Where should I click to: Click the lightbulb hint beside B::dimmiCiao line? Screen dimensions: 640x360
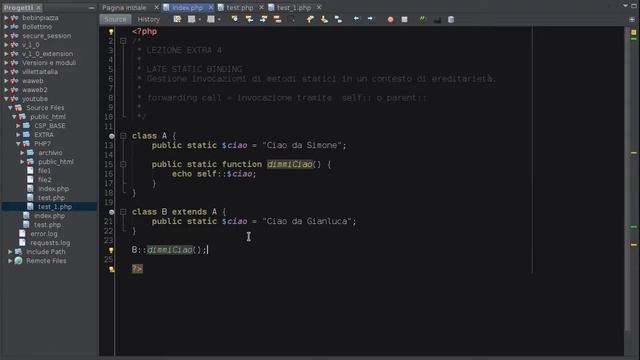[111, 250]
